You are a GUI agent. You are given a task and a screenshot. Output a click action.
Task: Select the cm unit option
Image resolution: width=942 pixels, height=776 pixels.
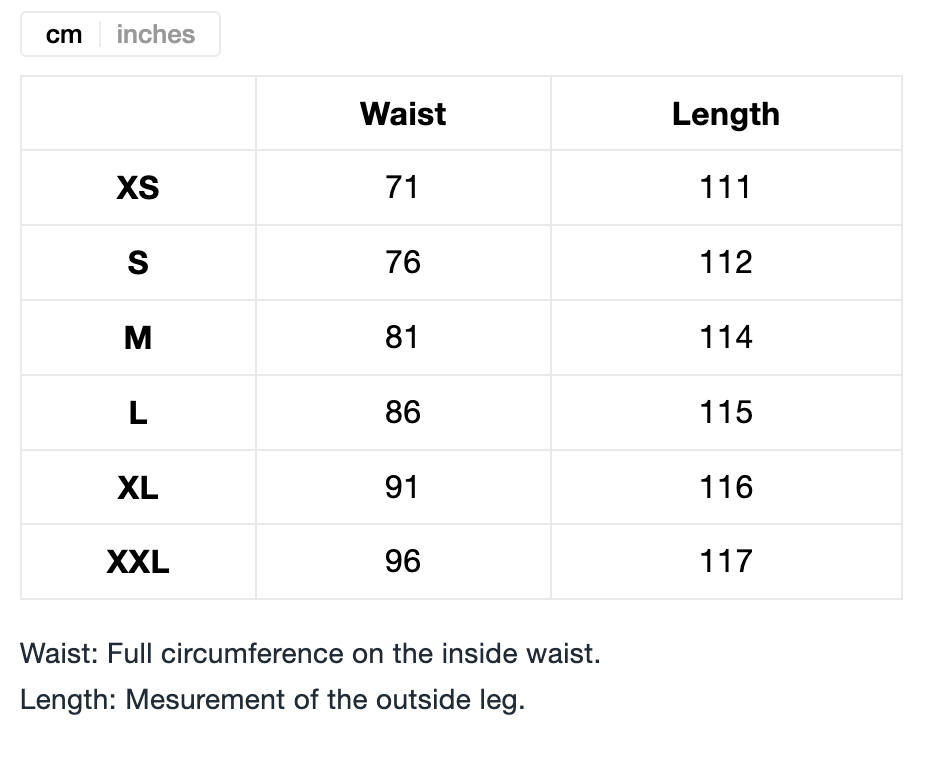[x=64, y=35]
